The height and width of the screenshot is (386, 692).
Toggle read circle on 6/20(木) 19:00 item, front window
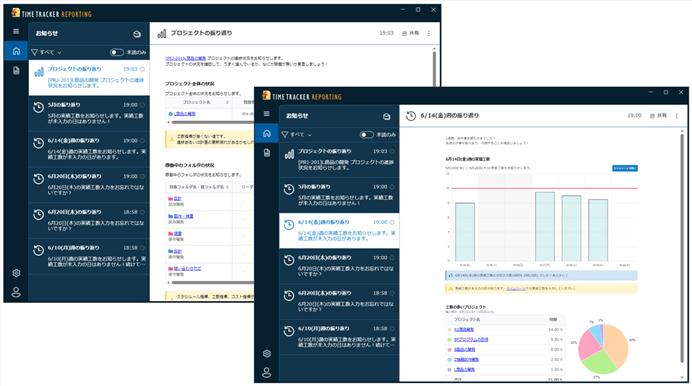[x=392, y=258]
